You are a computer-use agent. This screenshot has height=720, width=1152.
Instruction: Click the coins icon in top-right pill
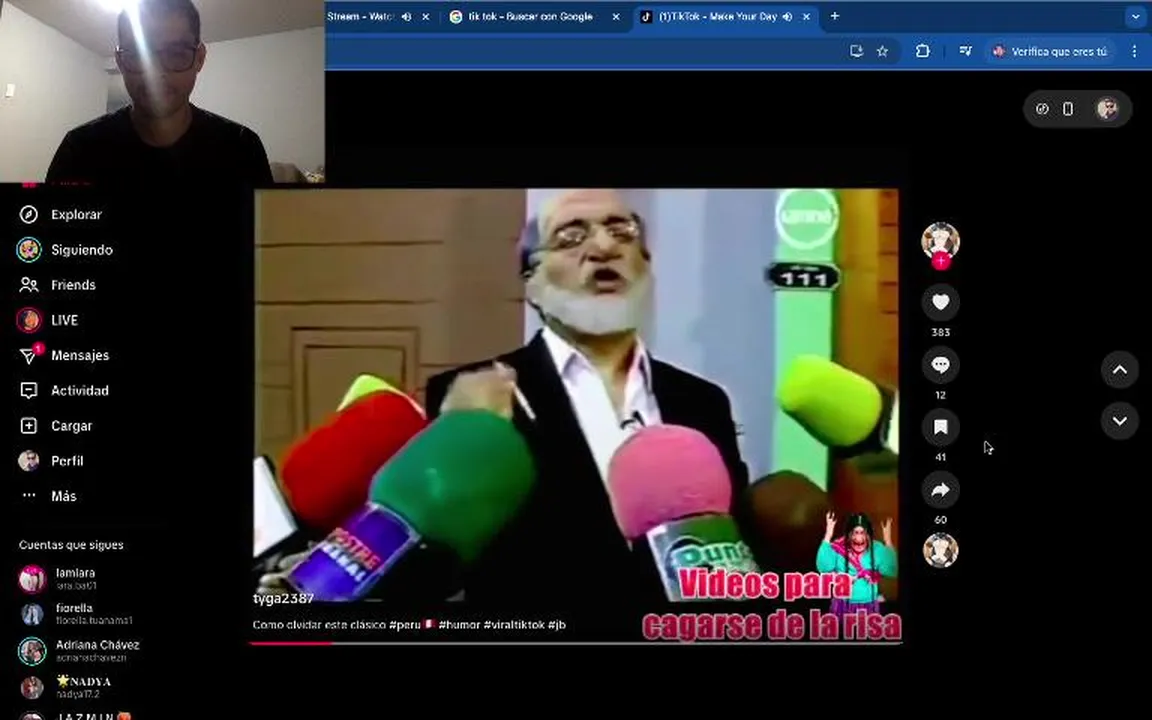(1042, 109)
